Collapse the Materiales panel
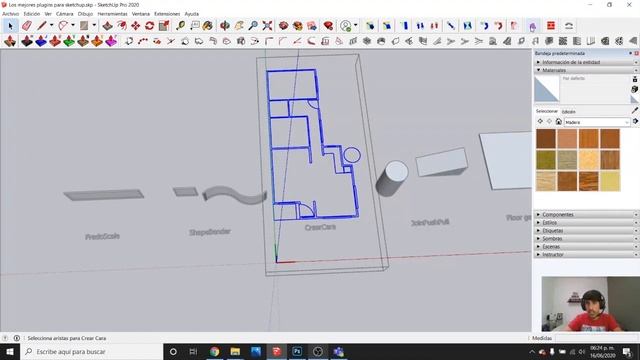 586,70
